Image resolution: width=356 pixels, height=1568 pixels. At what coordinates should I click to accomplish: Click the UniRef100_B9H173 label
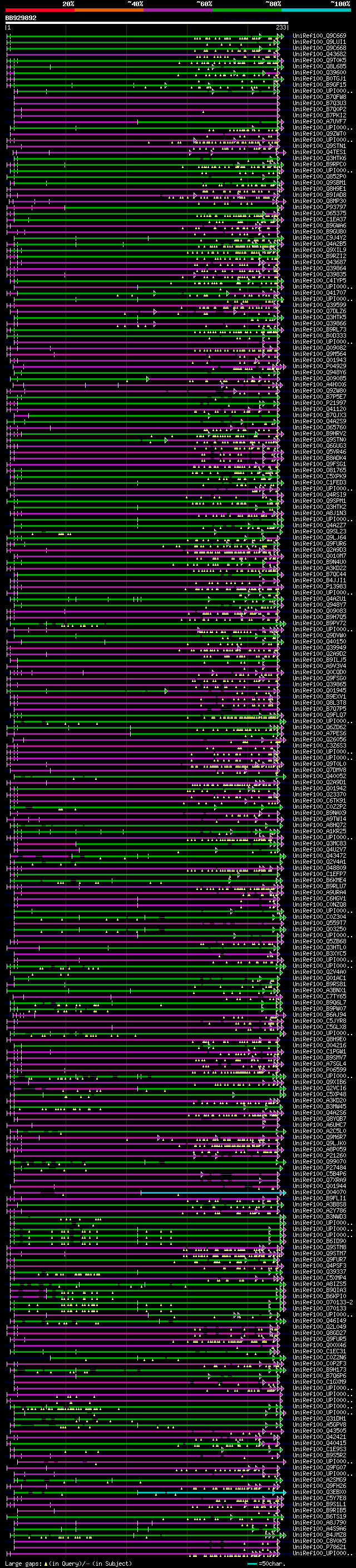pyautogui.click(x=319, y=1369)
